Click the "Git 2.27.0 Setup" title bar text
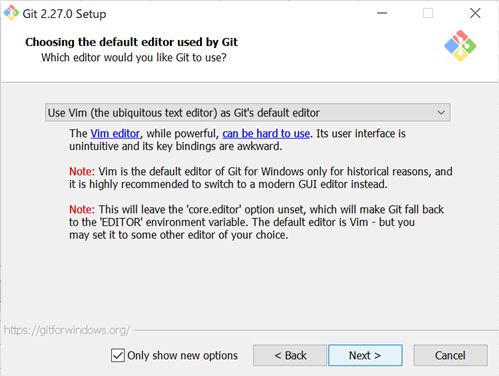Screen dimensions: 499x376 (x=64, y=14)
